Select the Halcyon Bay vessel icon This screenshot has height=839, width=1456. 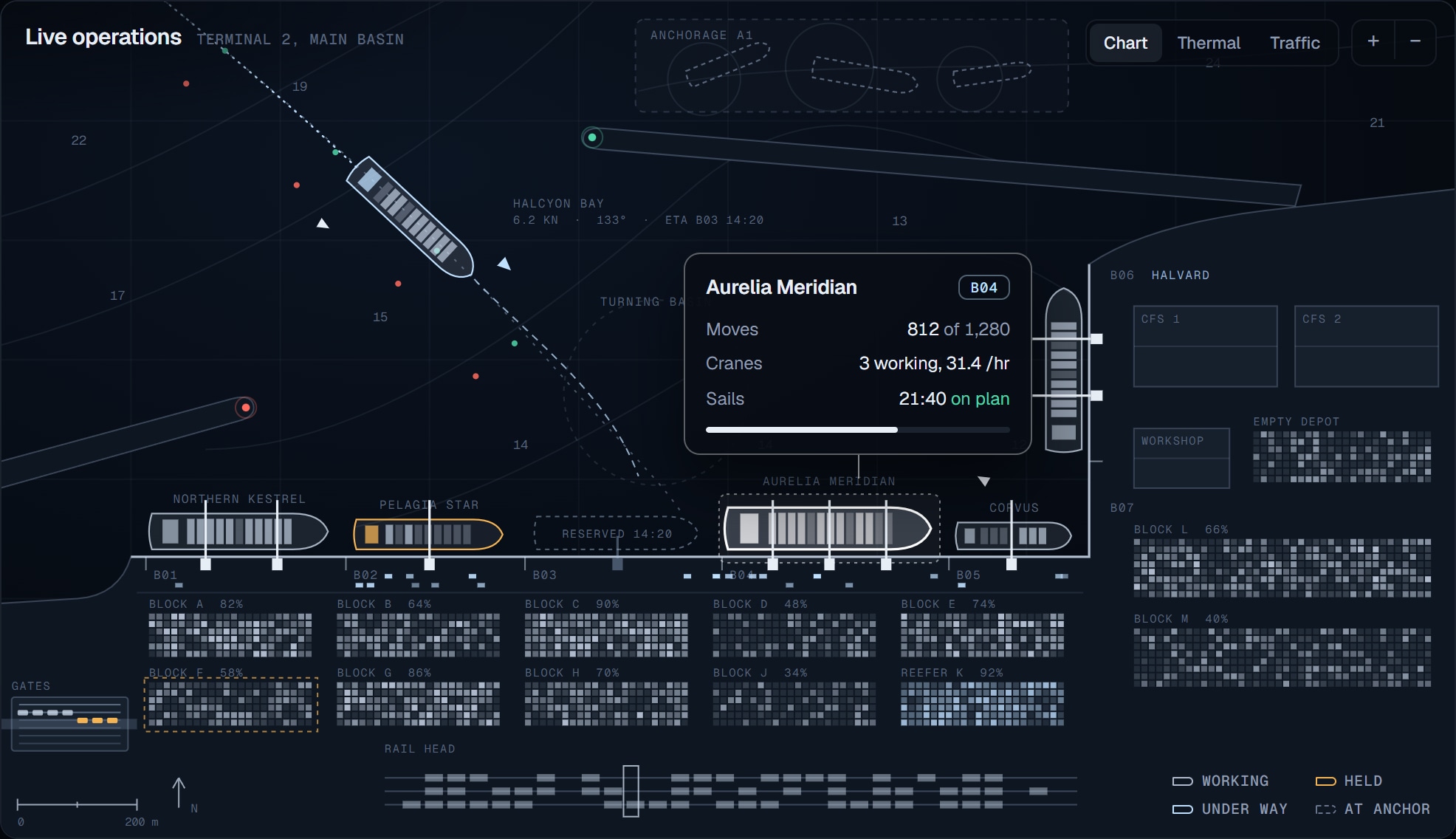pyautogui.click(x=410, y=216)
